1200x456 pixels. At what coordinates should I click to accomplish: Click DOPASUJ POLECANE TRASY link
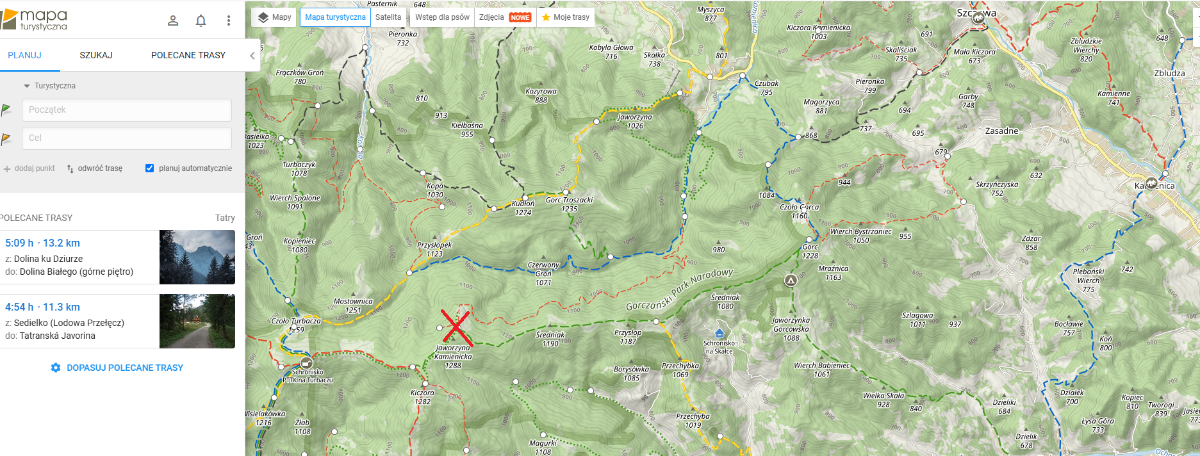point(117,368)
